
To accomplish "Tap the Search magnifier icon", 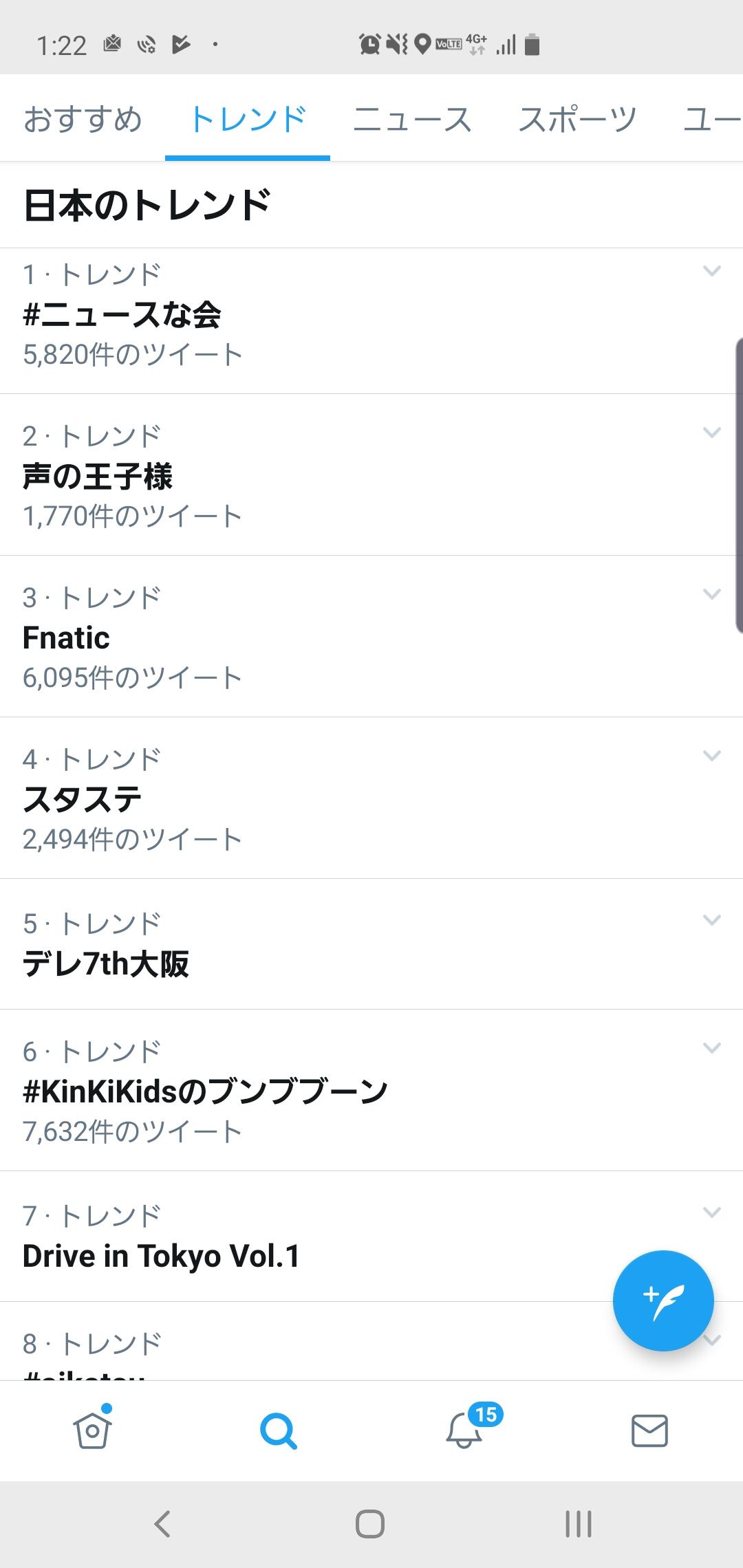I will (x=278, y=1430).
